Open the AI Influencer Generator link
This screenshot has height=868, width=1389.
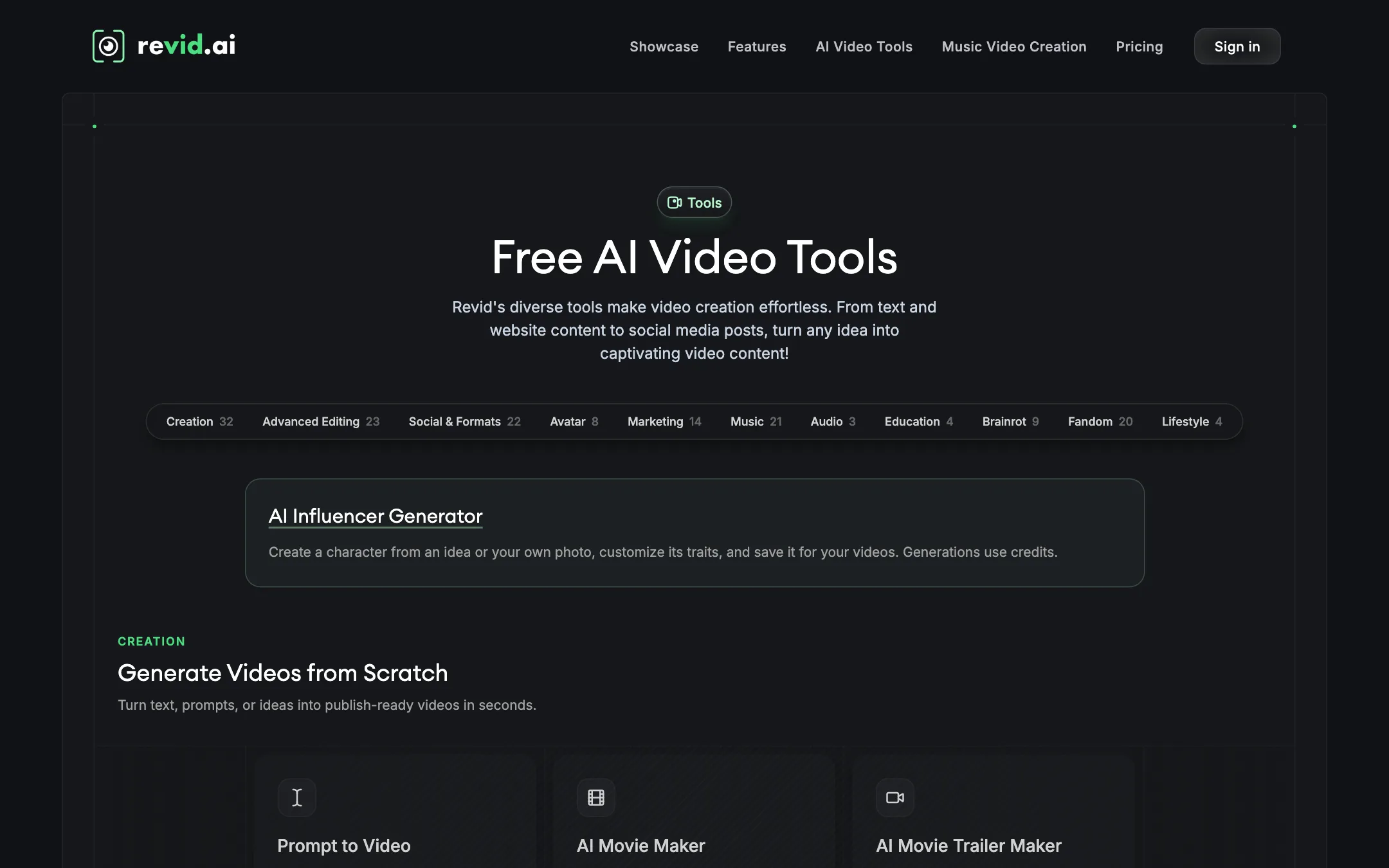coord(376,516)
